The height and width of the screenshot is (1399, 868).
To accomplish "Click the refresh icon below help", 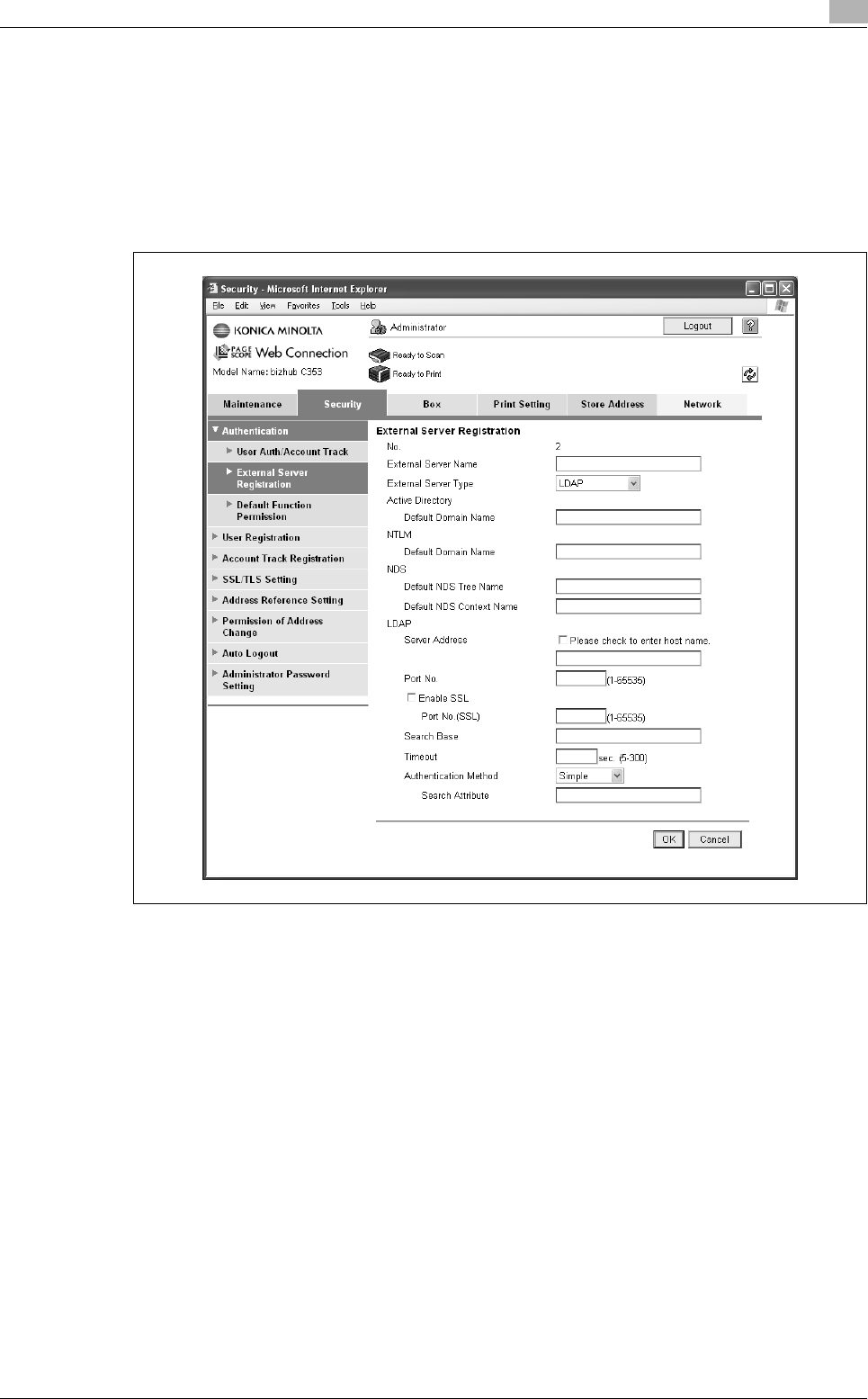I will (750, 374).
